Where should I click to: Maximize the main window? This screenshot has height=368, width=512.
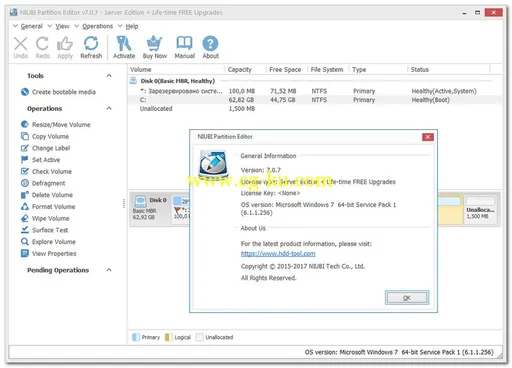(x=478, y=13)
